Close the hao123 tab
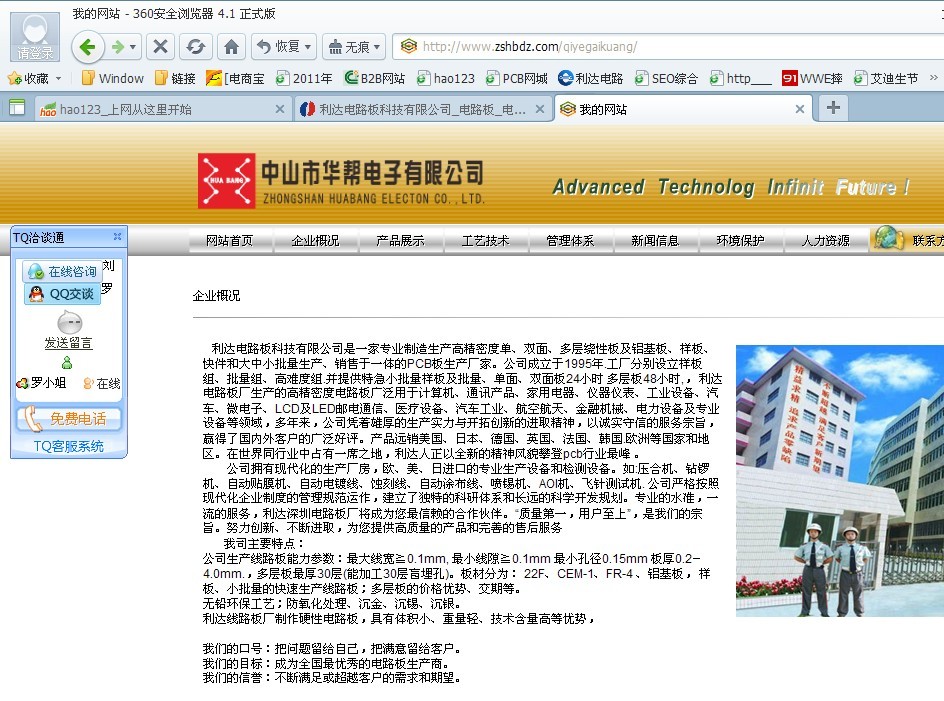This screenshot has width=944, height=701. [280, 109]
